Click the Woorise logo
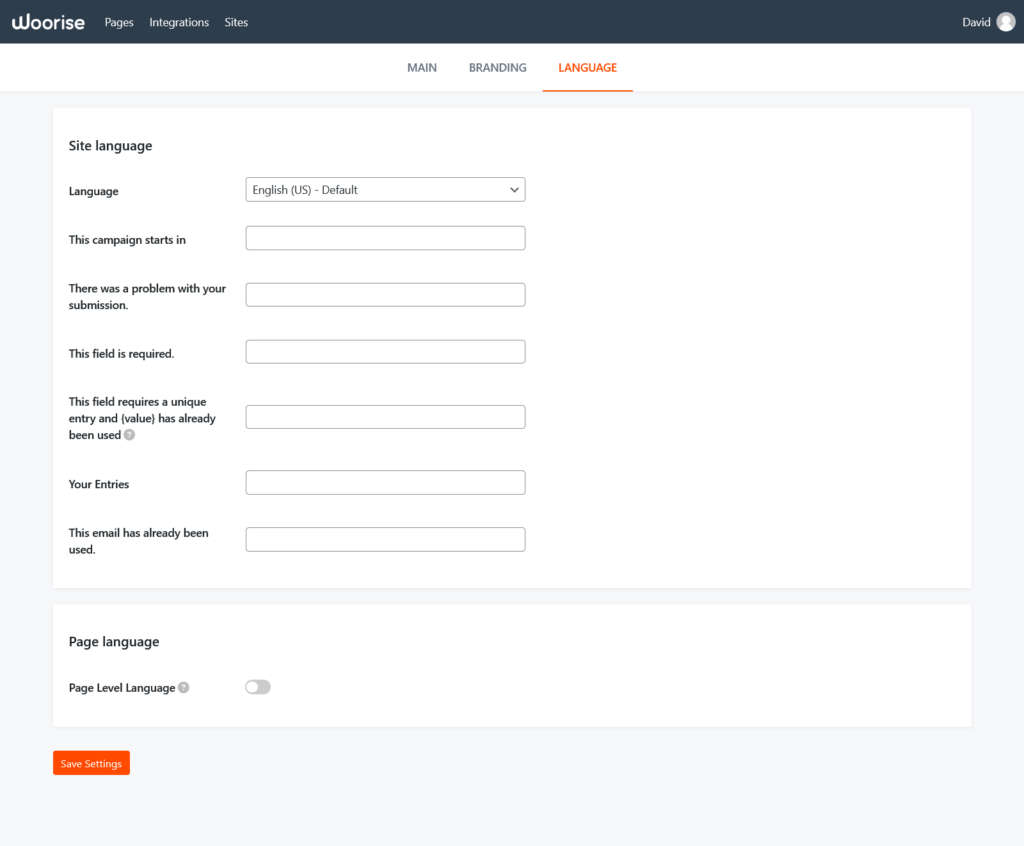Image resolution: width=1024 pixels, height=846 pixels. click(x=48, y=22)
